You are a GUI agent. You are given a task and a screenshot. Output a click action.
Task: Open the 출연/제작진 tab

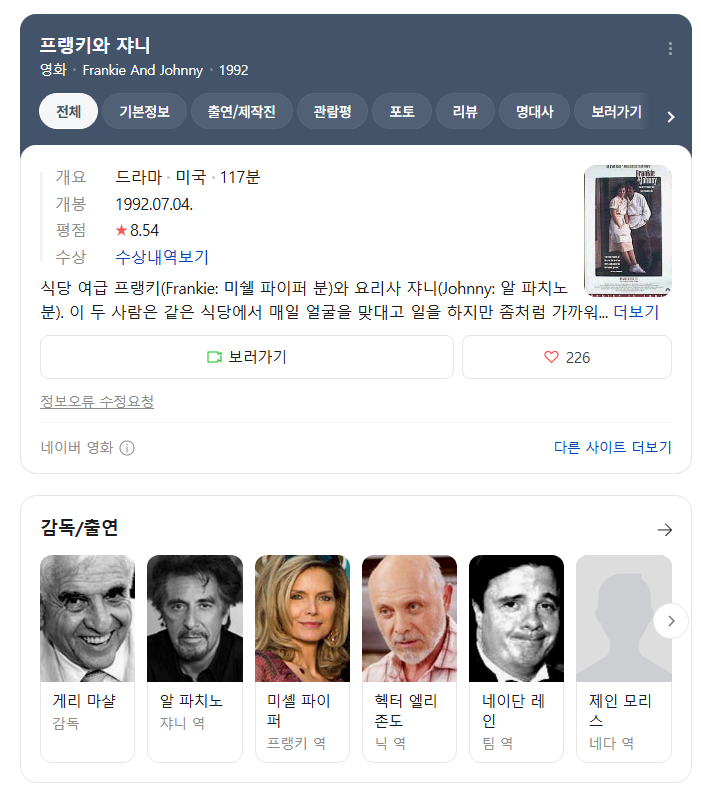(x=241, y=111)
